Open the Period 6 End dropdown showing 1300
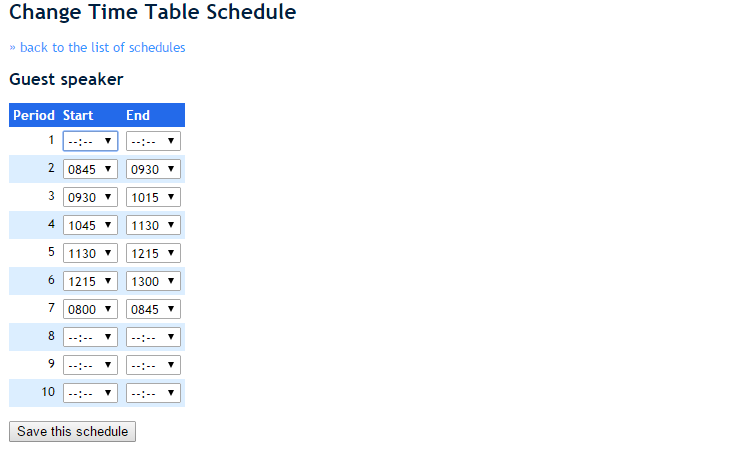This screenshot has height=454, width=744. 153,281
